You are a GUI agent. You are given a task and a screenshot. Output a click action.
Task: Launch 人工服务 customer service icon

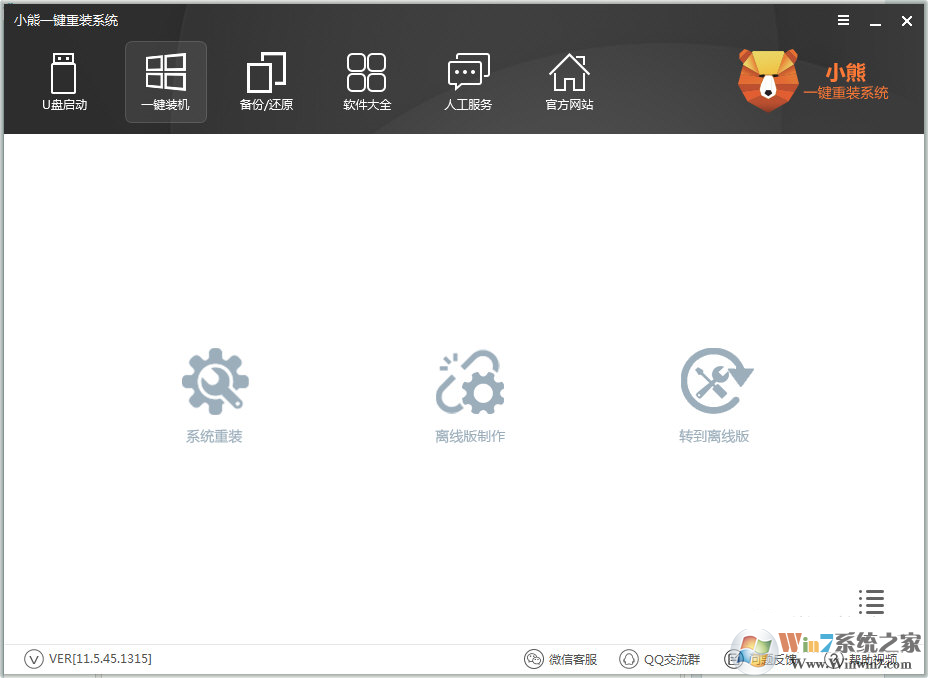(x=467, y=80)
